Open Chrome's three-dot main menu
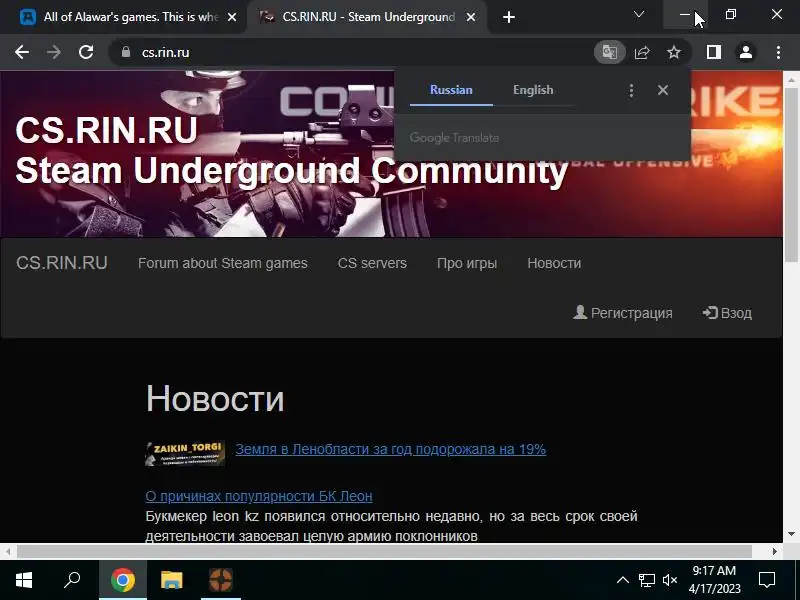This screenshot has height=600, width=800. (778, 52)
